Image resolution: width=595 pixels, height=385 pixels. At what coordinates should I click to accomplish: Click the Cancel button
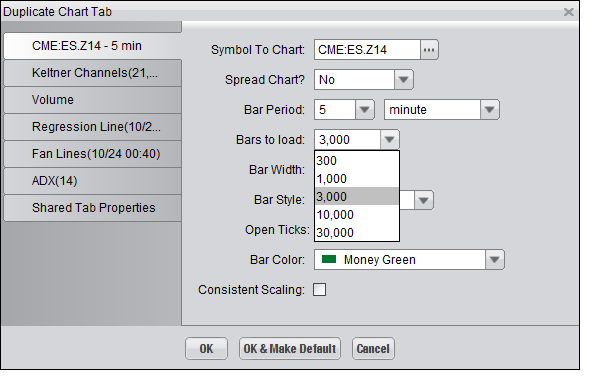(373, 349)
